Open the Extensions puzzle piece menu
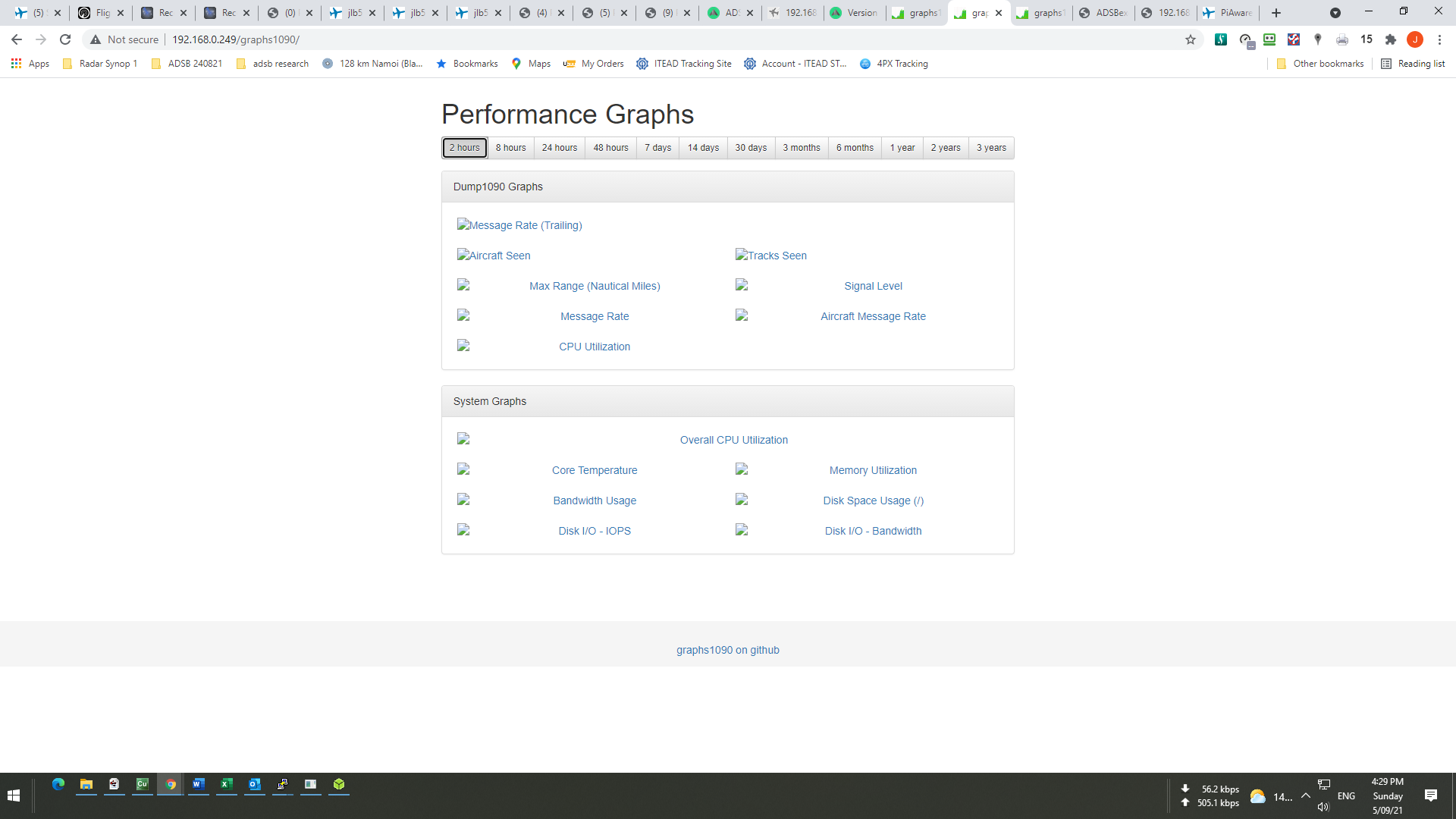The image size is (1456, 819). point(1390,39)
